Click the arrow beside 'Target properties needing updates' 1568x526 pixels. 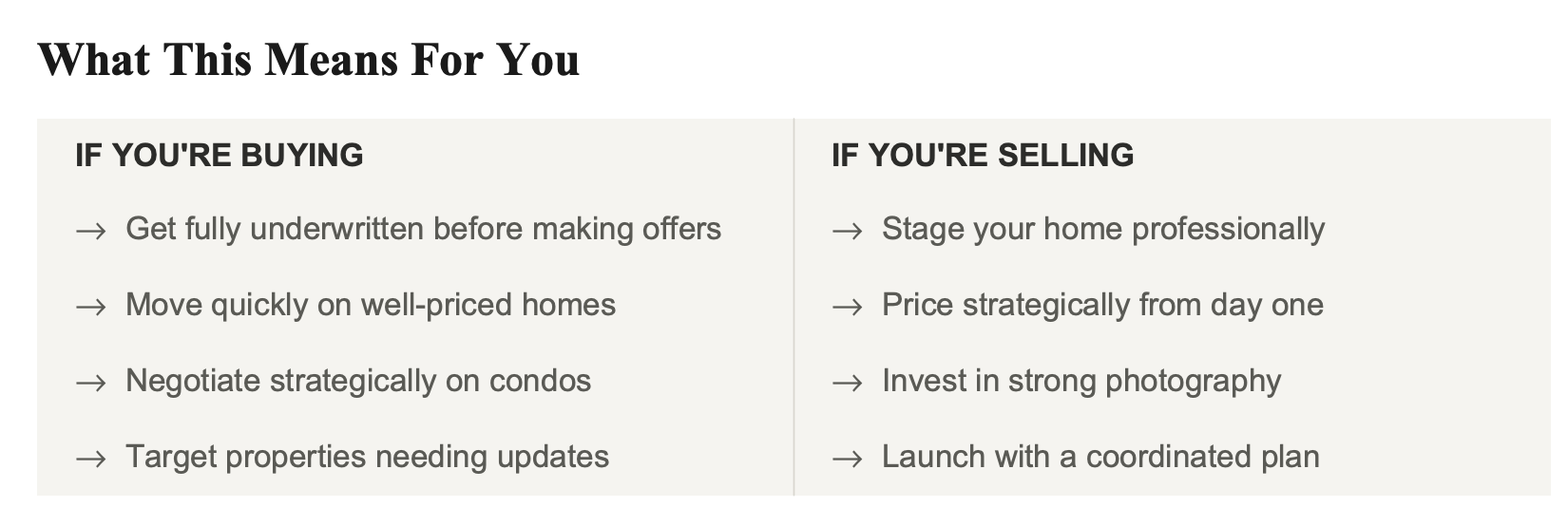tap(90, 459)
